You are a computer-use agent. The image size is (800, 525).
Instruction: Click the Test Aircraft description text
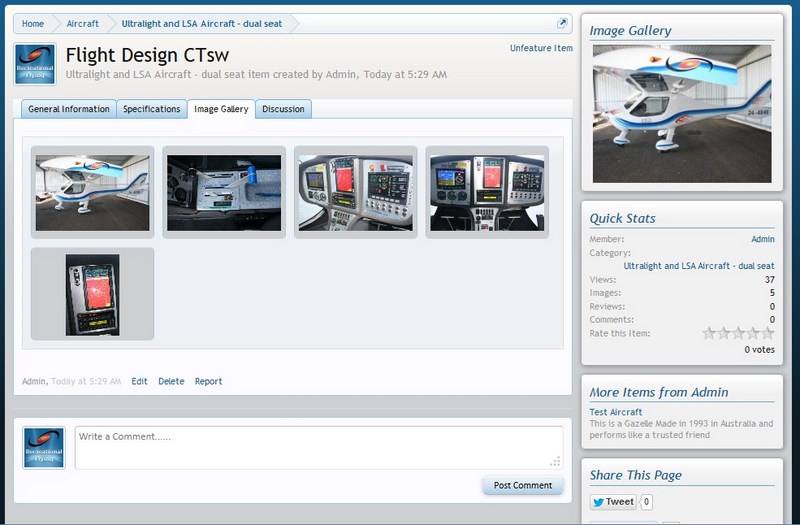coord(681,429)
